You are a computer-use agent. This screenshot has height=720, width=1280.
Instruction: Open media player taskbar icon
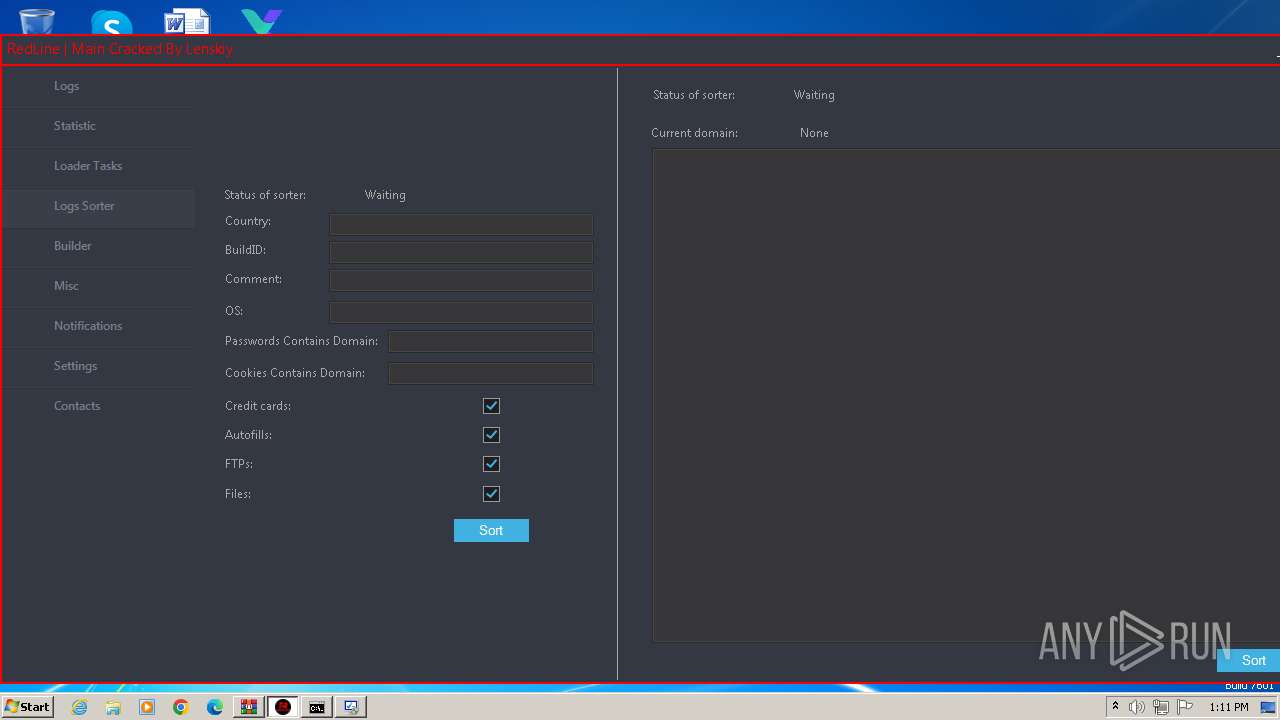tap(147, 707)
